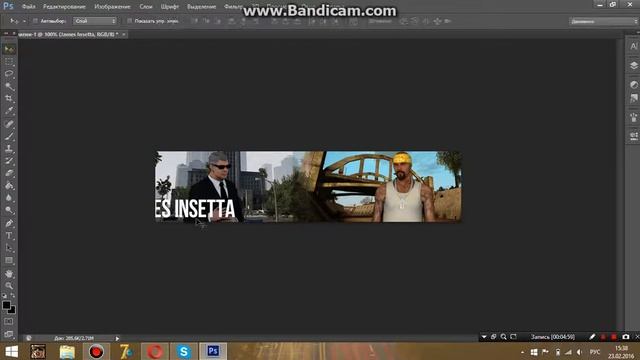This screenshot has width=640, height=360.
Task: Select the Pen tool
Action: coord(9,223)
